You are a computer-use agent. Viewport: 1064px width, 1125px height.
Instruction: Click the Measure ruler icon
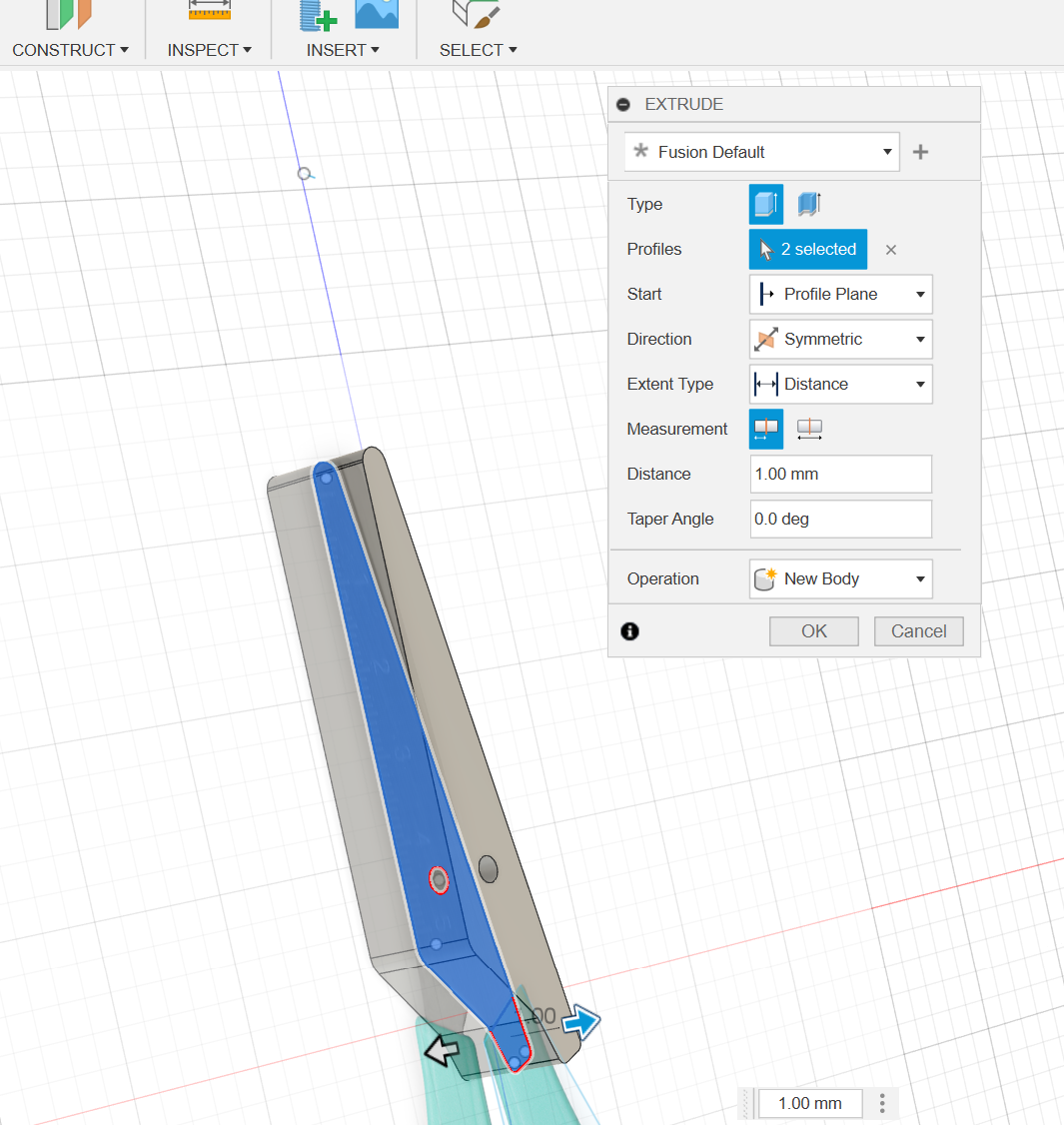pos(210,10)
